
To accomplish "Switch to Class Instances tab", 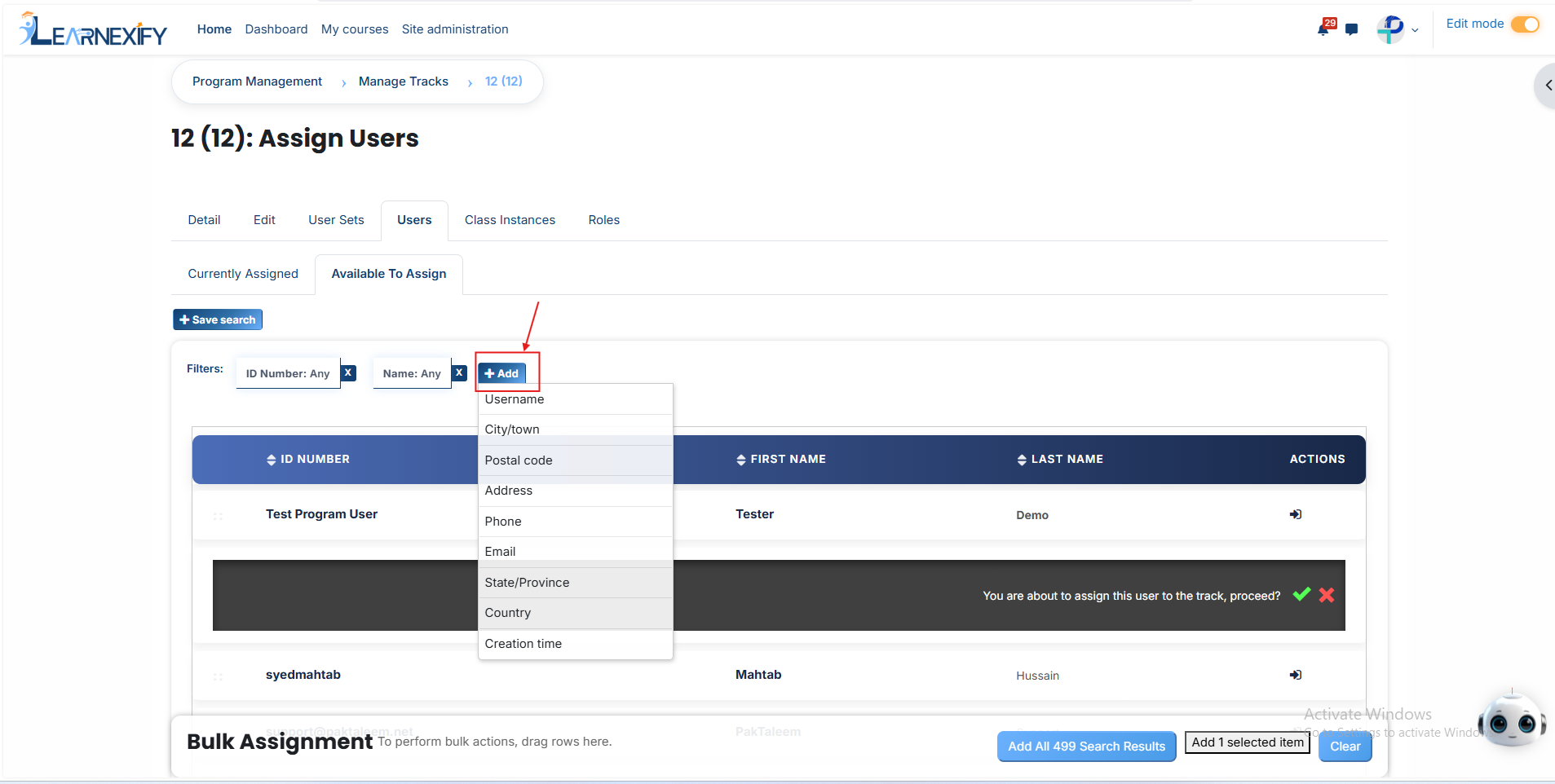I will [x=510, y=220].
